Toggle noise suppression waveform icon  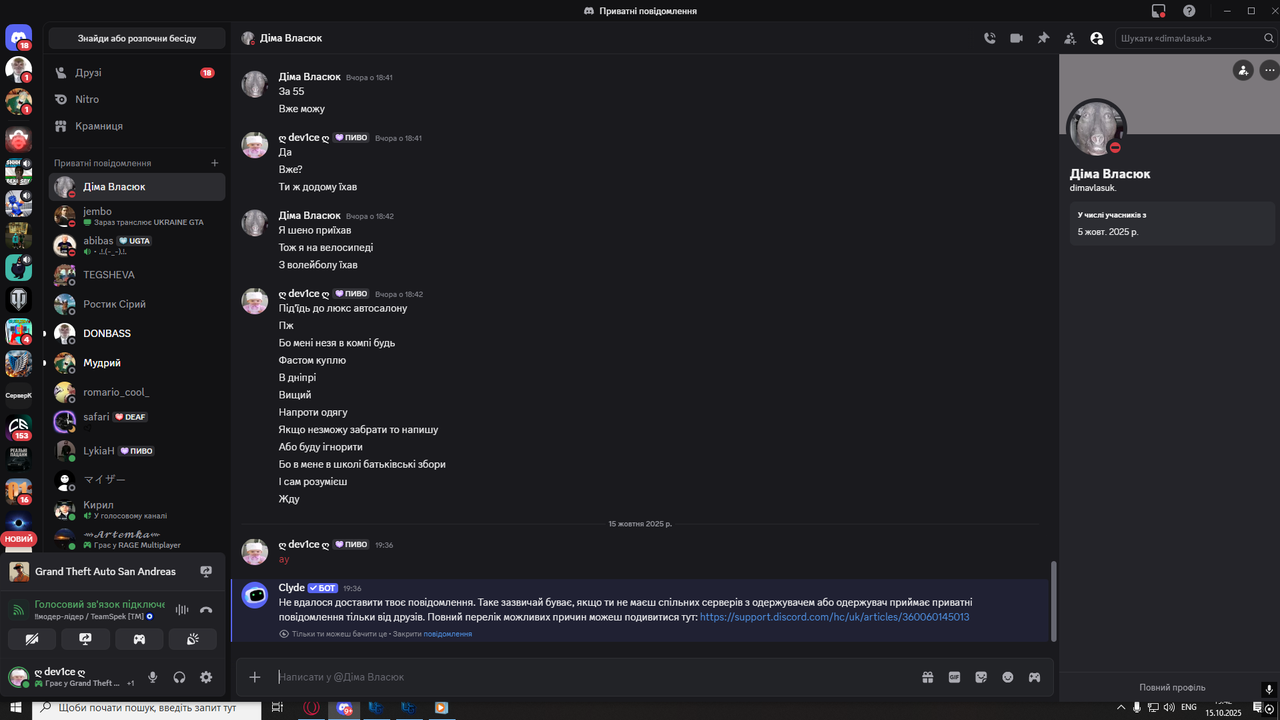(x=182, y=610)
